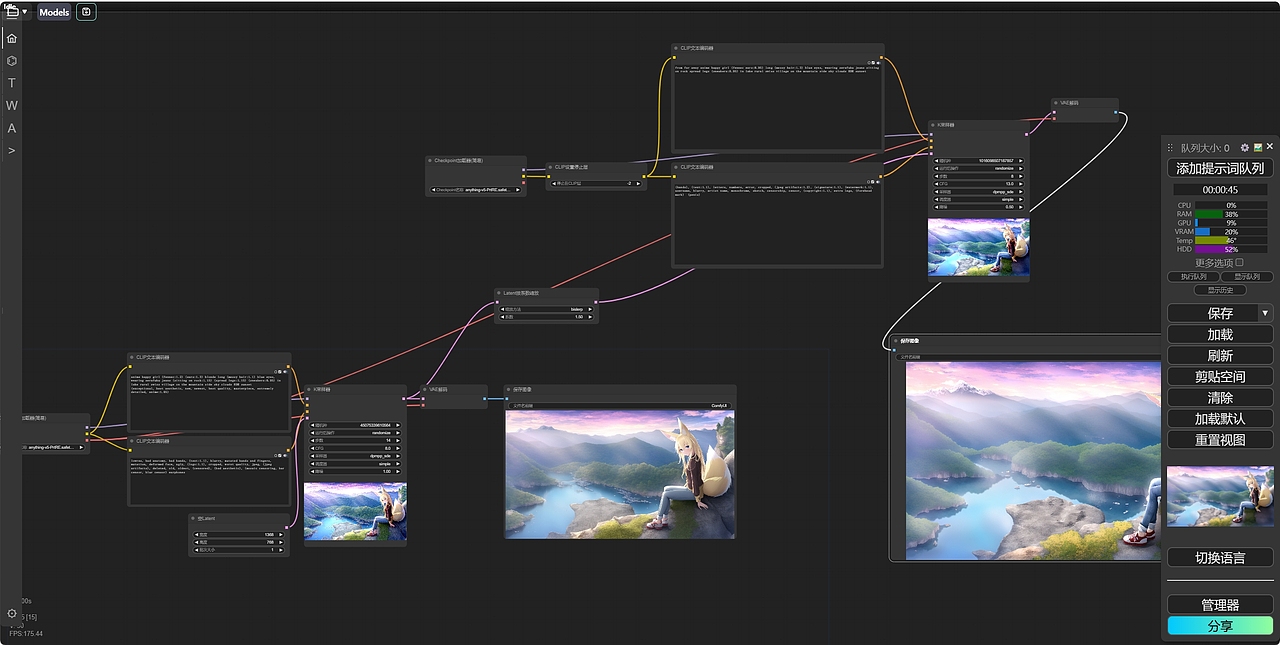Select the W sidebar icon
1280x645 pixels.
tap(11, 105)
